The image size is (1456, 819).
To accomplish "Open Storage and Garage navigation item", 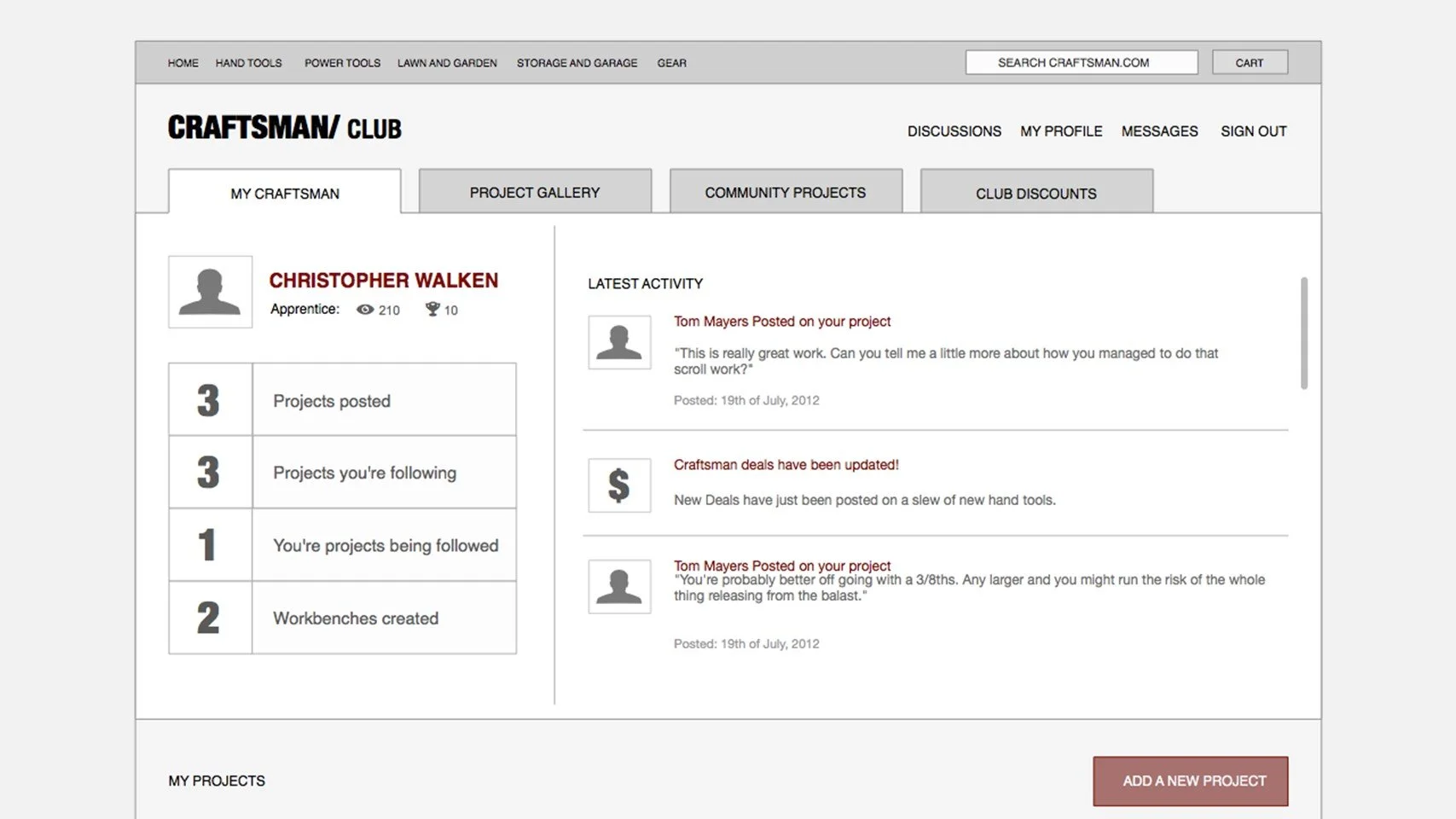I will [577, 63].
